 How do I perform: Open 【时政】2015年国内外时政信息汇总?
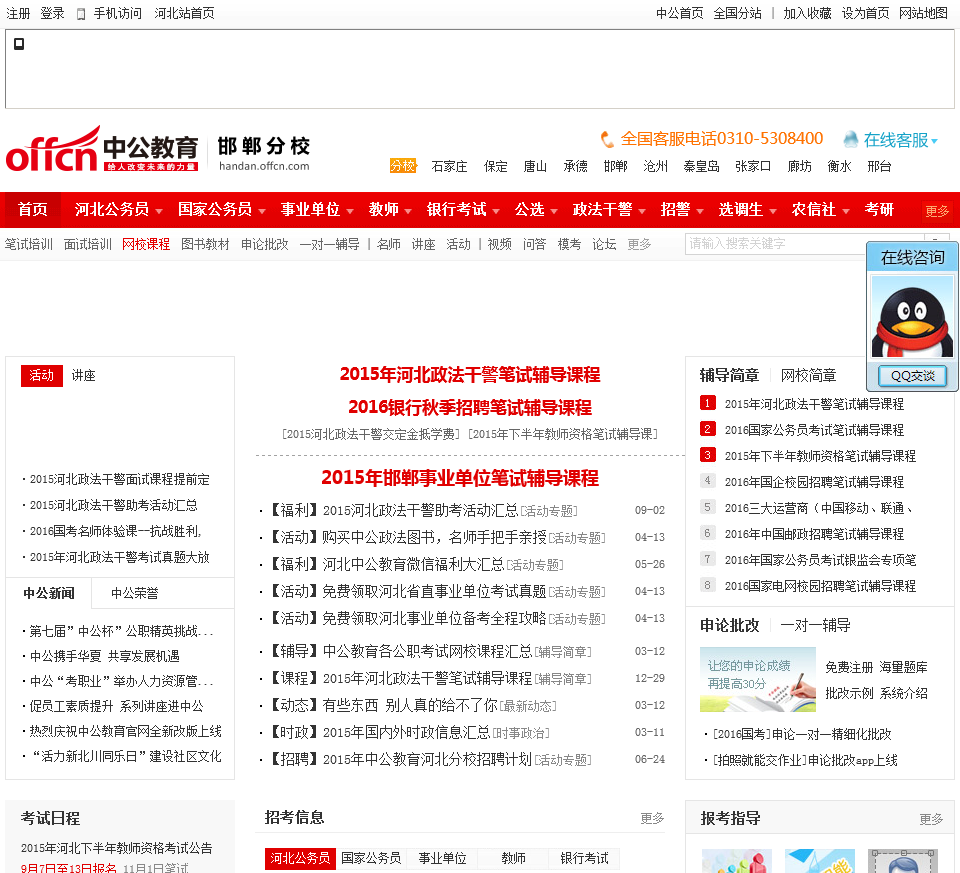380,732
